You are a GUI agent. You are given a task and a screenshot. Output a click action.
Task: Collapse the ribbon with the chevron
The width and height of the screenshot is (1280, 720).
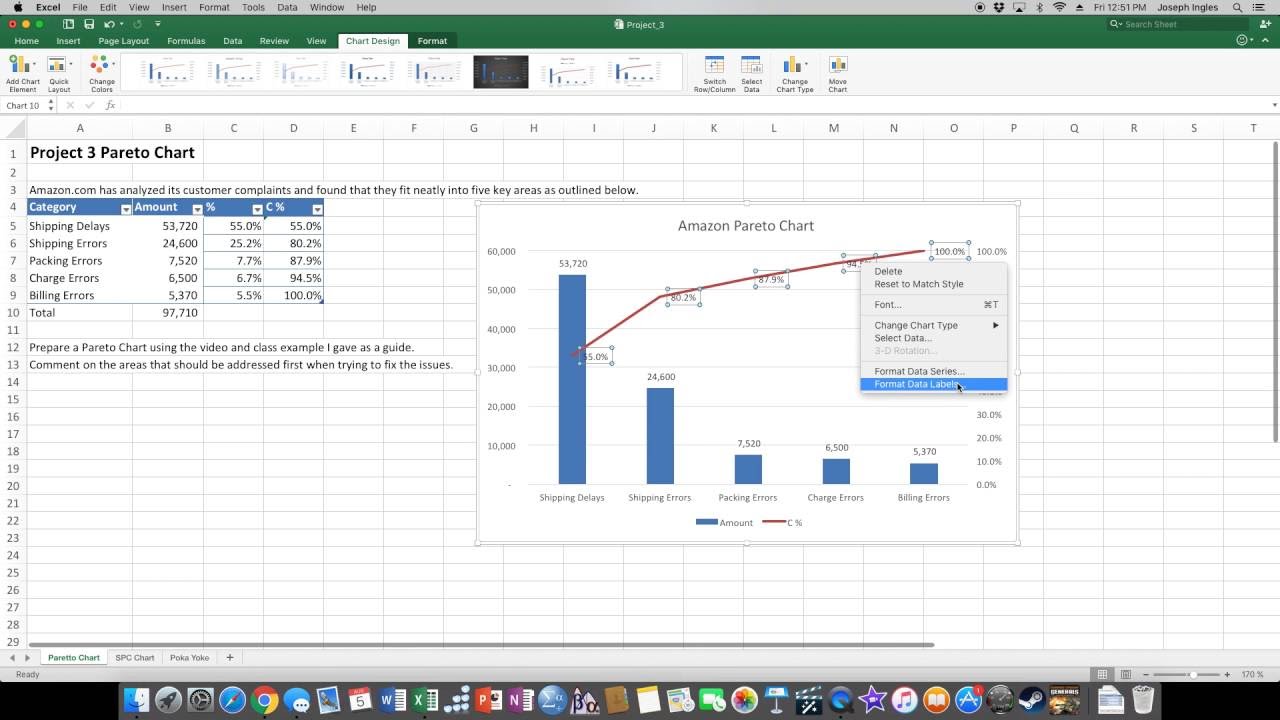[1266, 41]
